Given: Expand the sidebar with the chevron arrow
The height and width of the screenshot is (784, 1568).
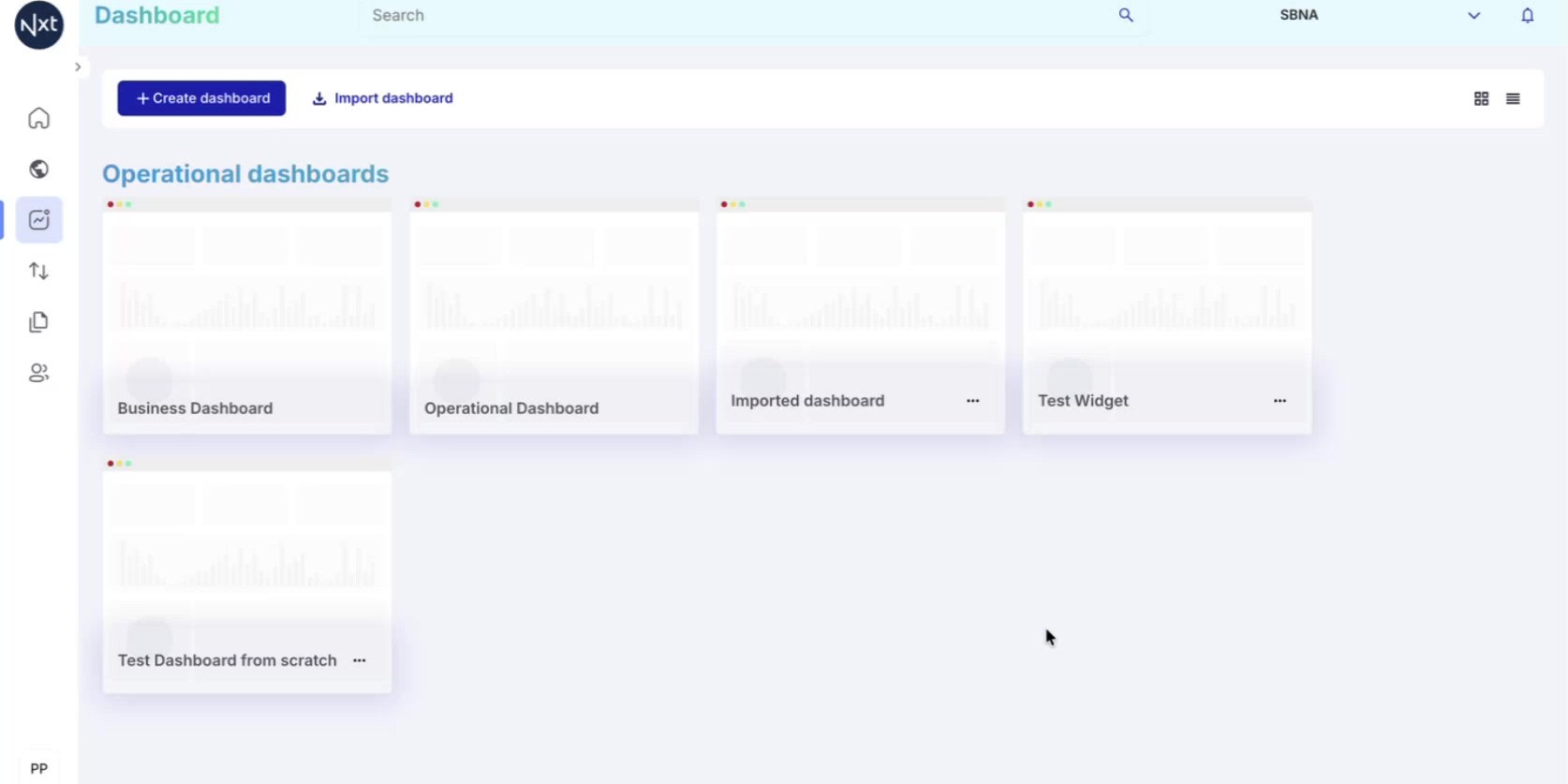Looking at the screenshot, I should [78, 67].
